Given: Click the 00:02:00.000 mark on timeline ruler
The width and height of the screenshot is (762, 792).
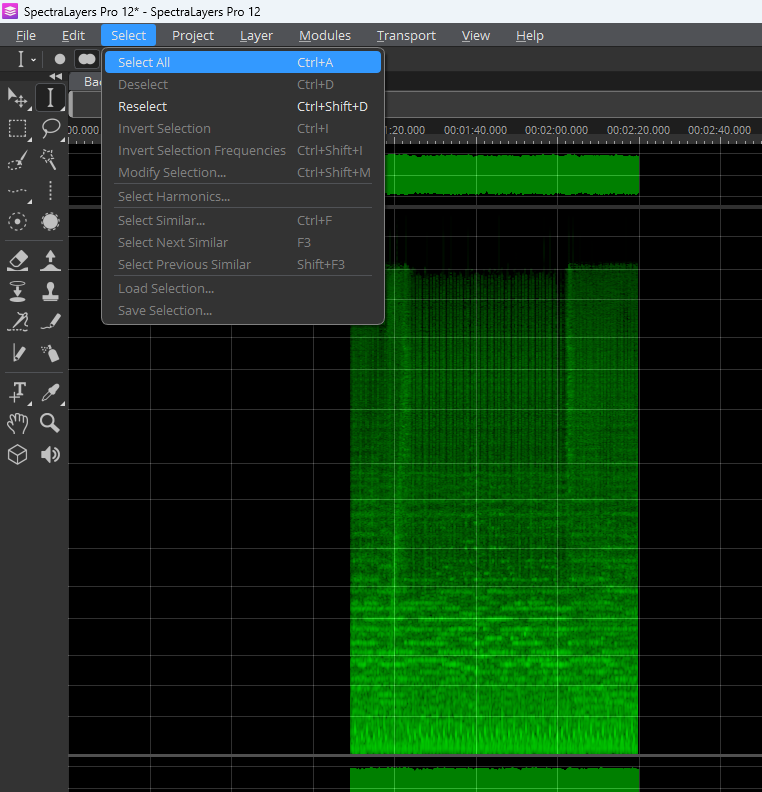Looking at the screenshot, I should 557,130.
